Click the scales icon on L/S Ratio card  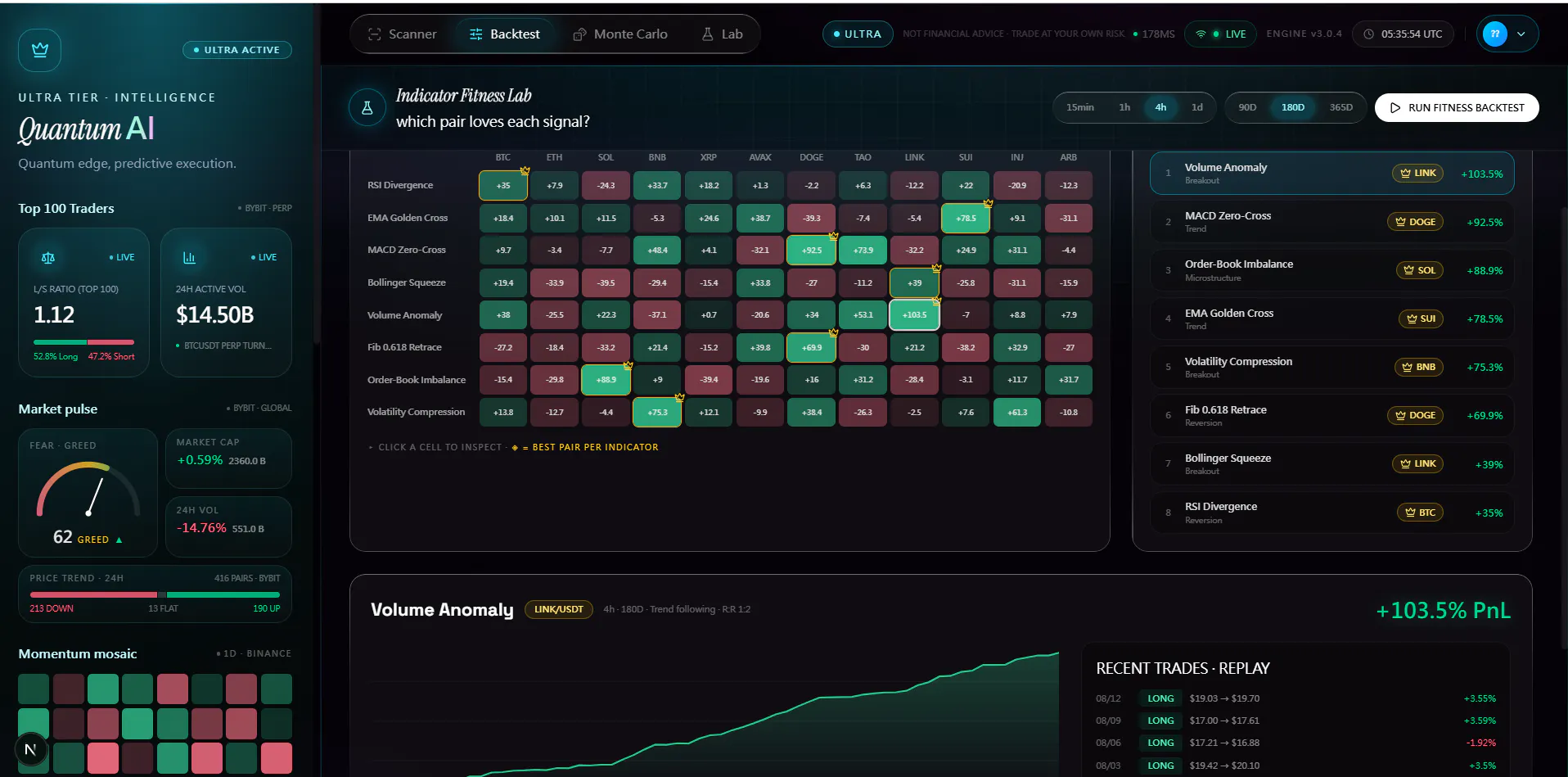click(48, 258)
